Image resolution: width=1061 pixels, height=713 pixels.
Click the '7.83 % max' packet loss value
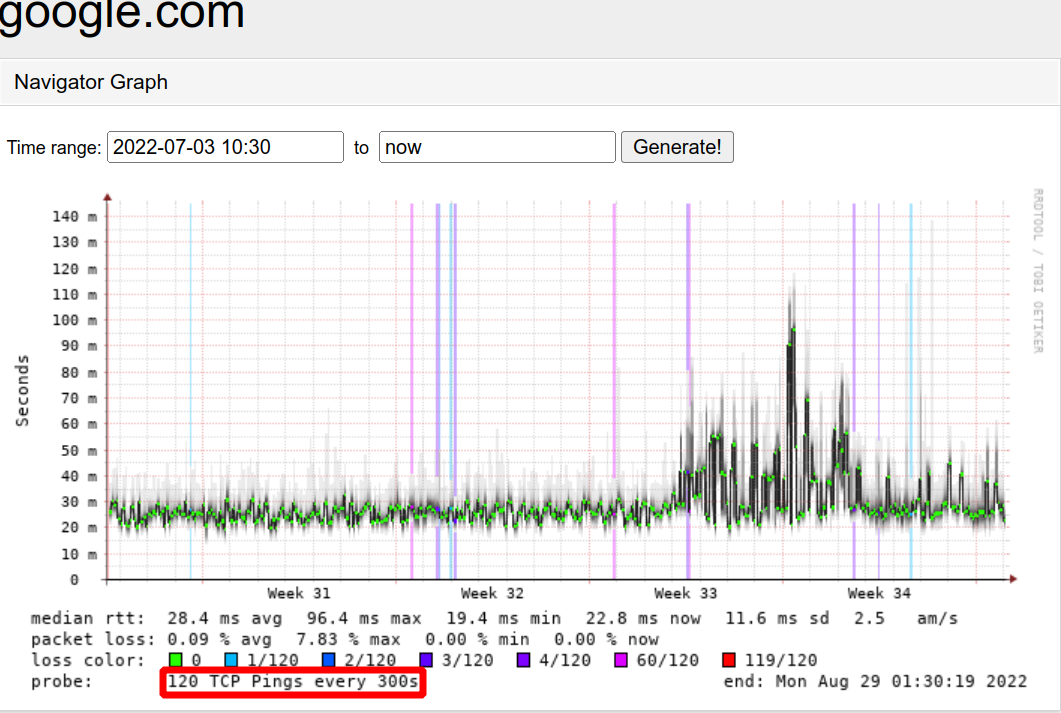[348, 639]
